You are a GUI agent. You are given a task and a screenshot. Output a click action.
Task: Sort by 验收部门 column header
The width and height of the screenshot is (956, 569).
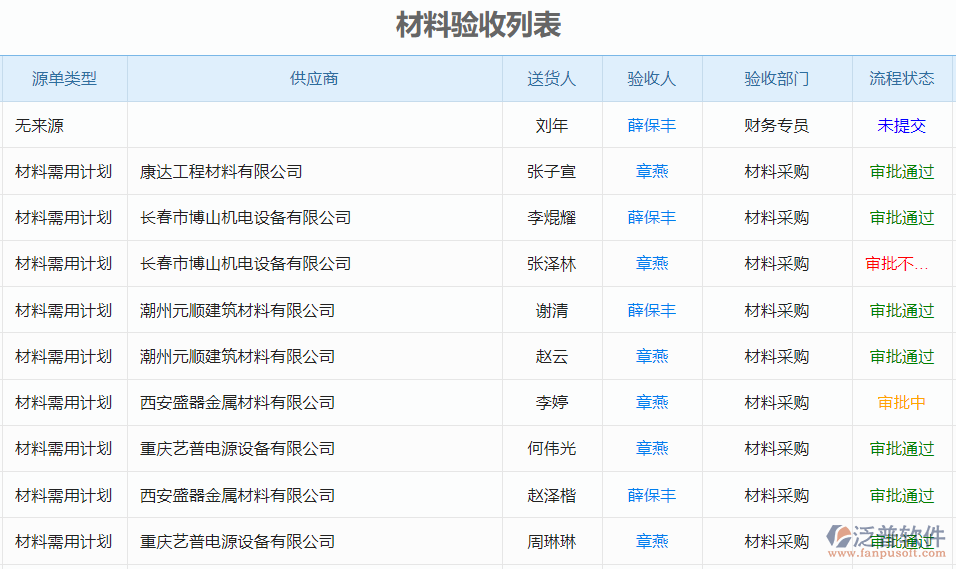click(x=777, y=78)
